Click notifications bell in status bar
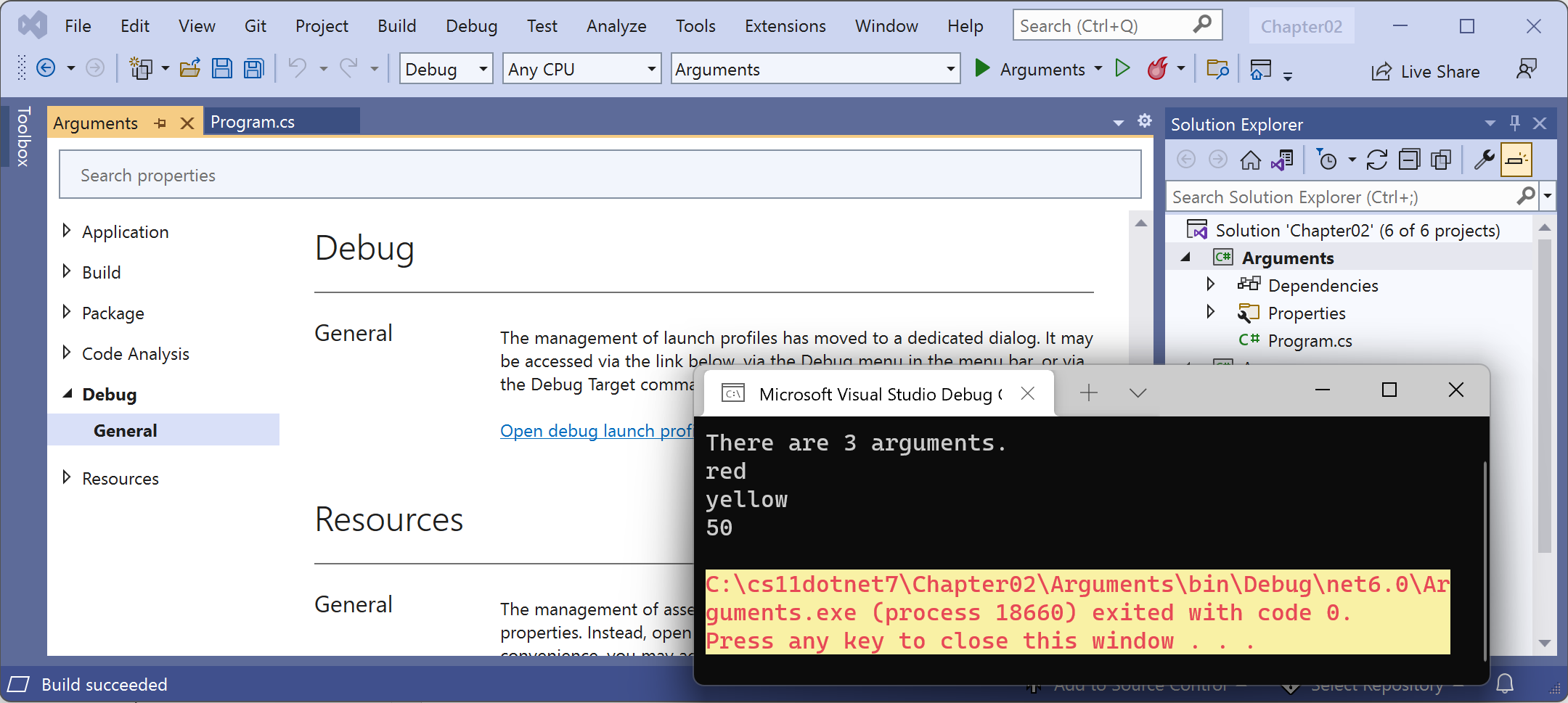Viewport: 1568px width, 703px height. pyautogui.click(x=1505, y=683)
